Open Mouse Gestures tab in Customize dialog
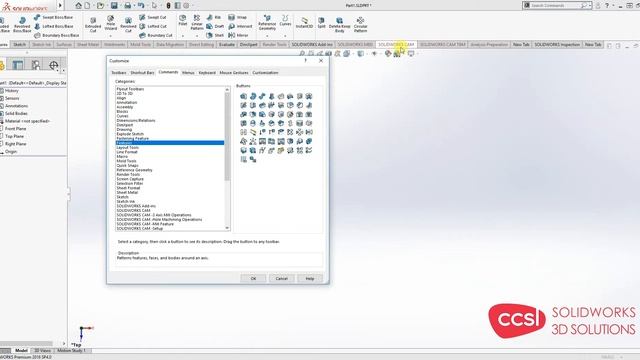The width and height of the screenshot is (640, 360). 234,73
